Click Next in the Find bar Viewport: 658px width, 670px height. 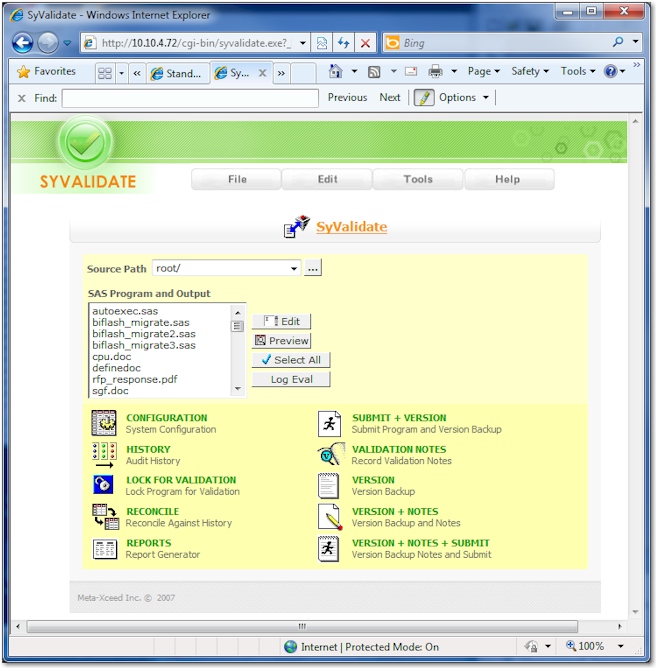(x=390, y=97)
